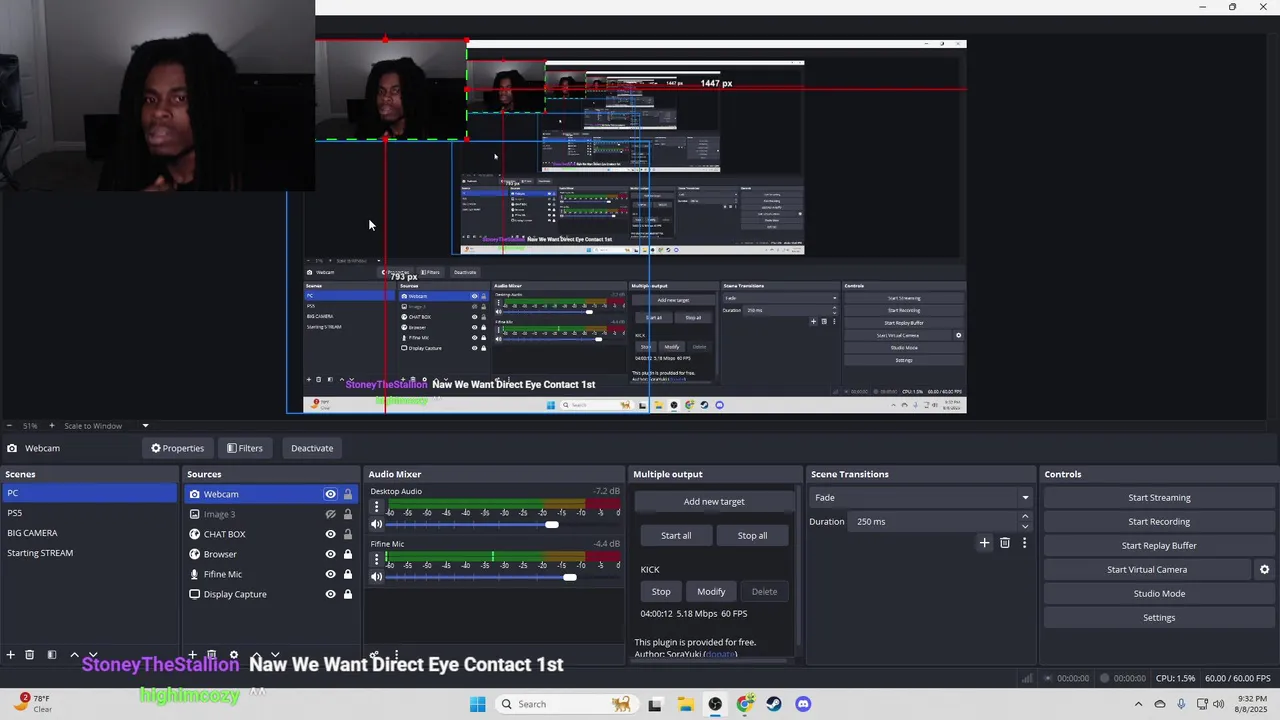The height and width of the screenshot is (720, 1280).
Task: Click the Fifine Mic microphone source icon
Action: click(x=194, y=574)
